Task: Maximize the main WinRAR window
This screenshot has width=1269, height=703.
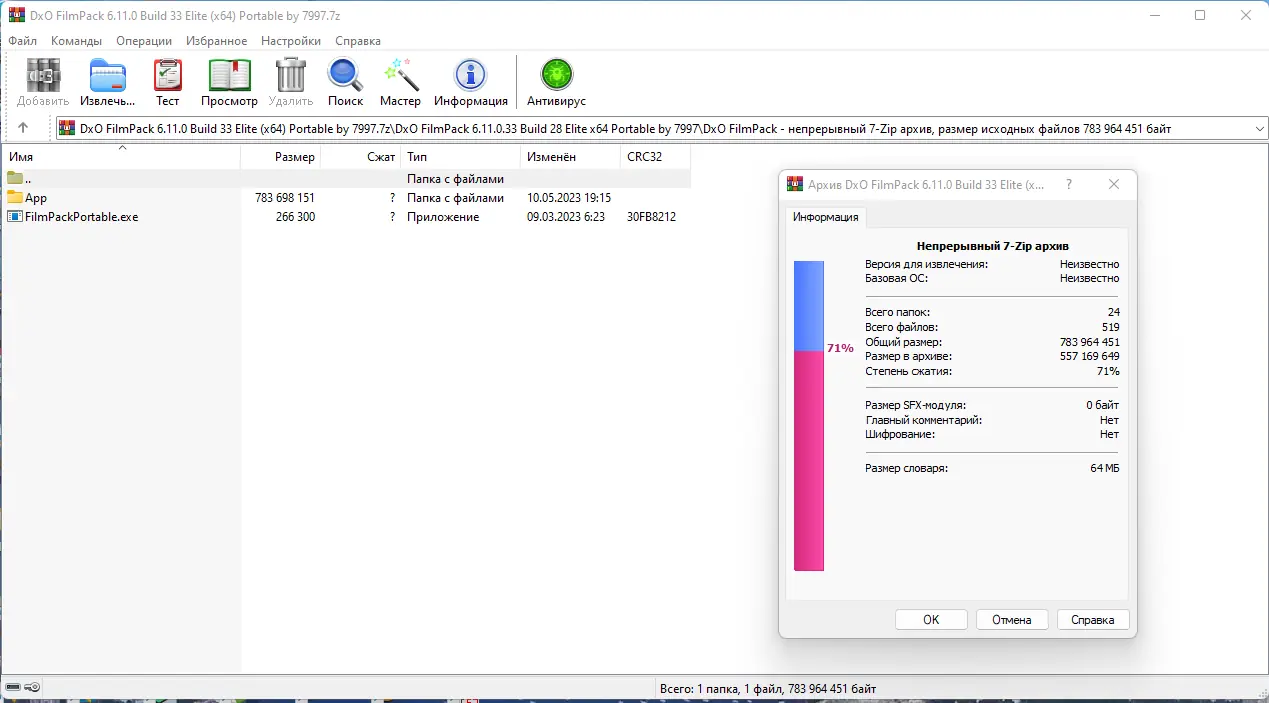Action: click(x=1200, y=15)
